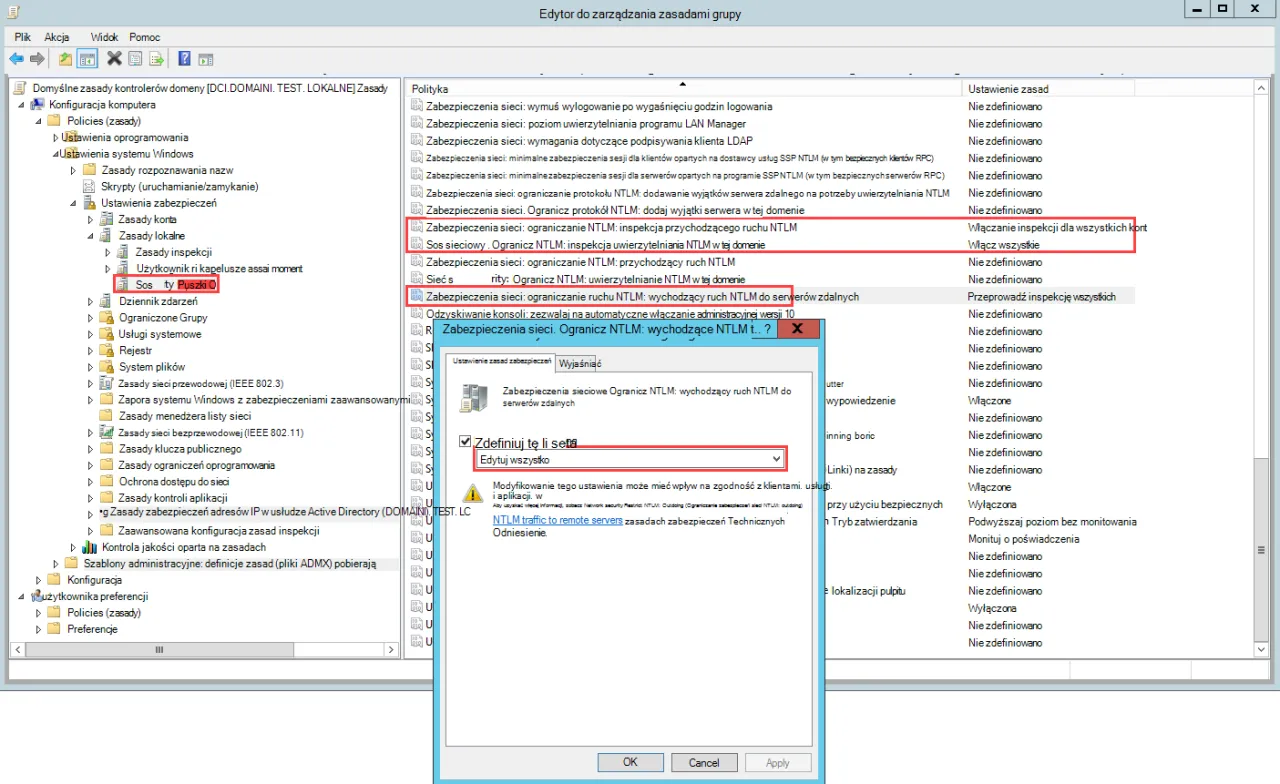This screenshot has height=784, width=1280.
Task: Click the OK button in dialog
Action: tap(630, 762)
